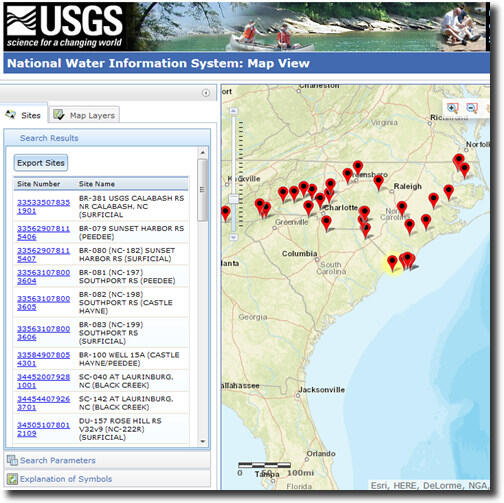Click the site marker southwest of Charlotte label
The height and width of the screenshot is (503, 504).
click(309, 208)
